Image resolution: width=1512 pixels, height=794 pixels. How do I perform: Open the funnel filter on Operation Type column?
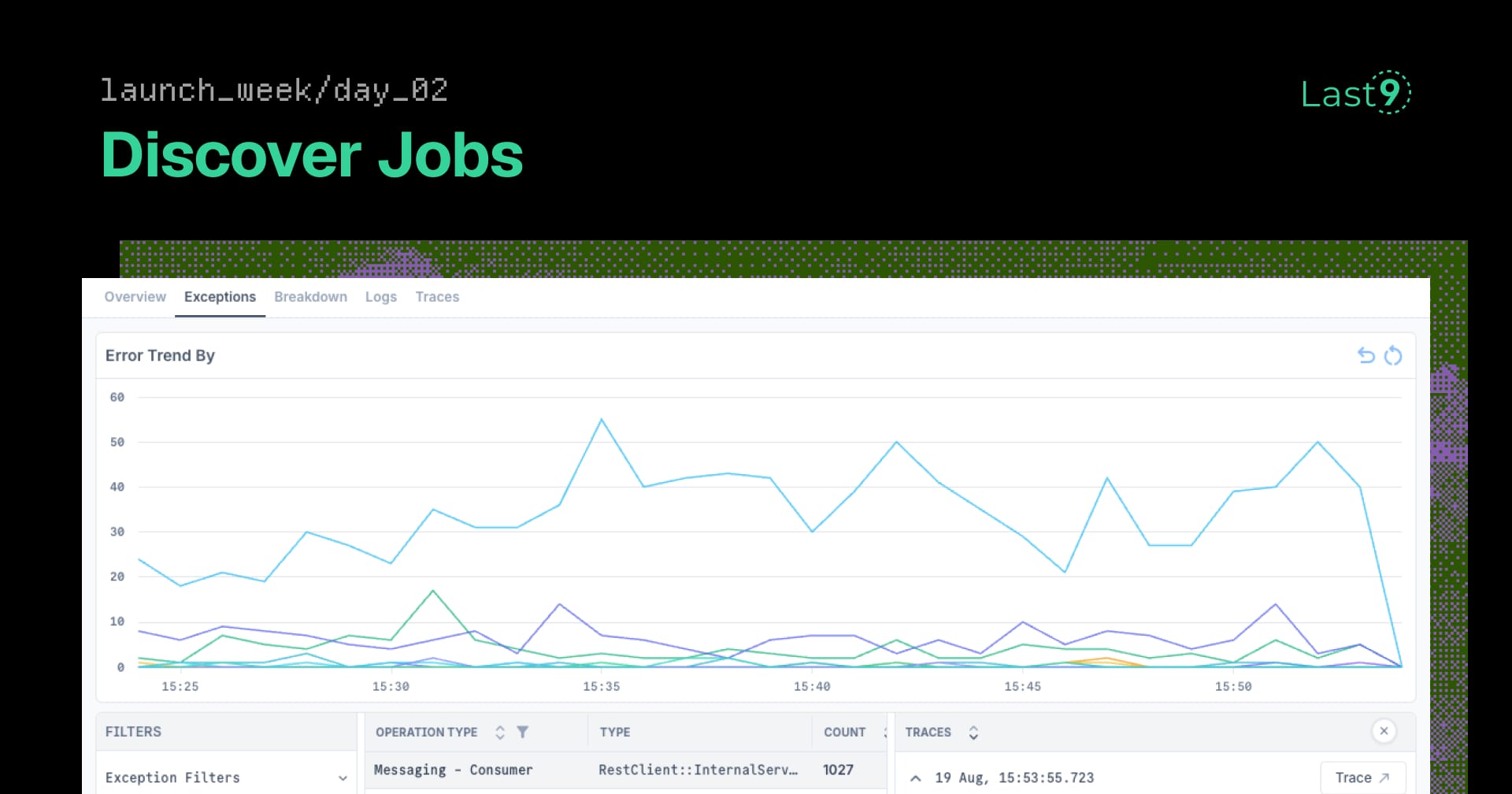pos(523,732)
